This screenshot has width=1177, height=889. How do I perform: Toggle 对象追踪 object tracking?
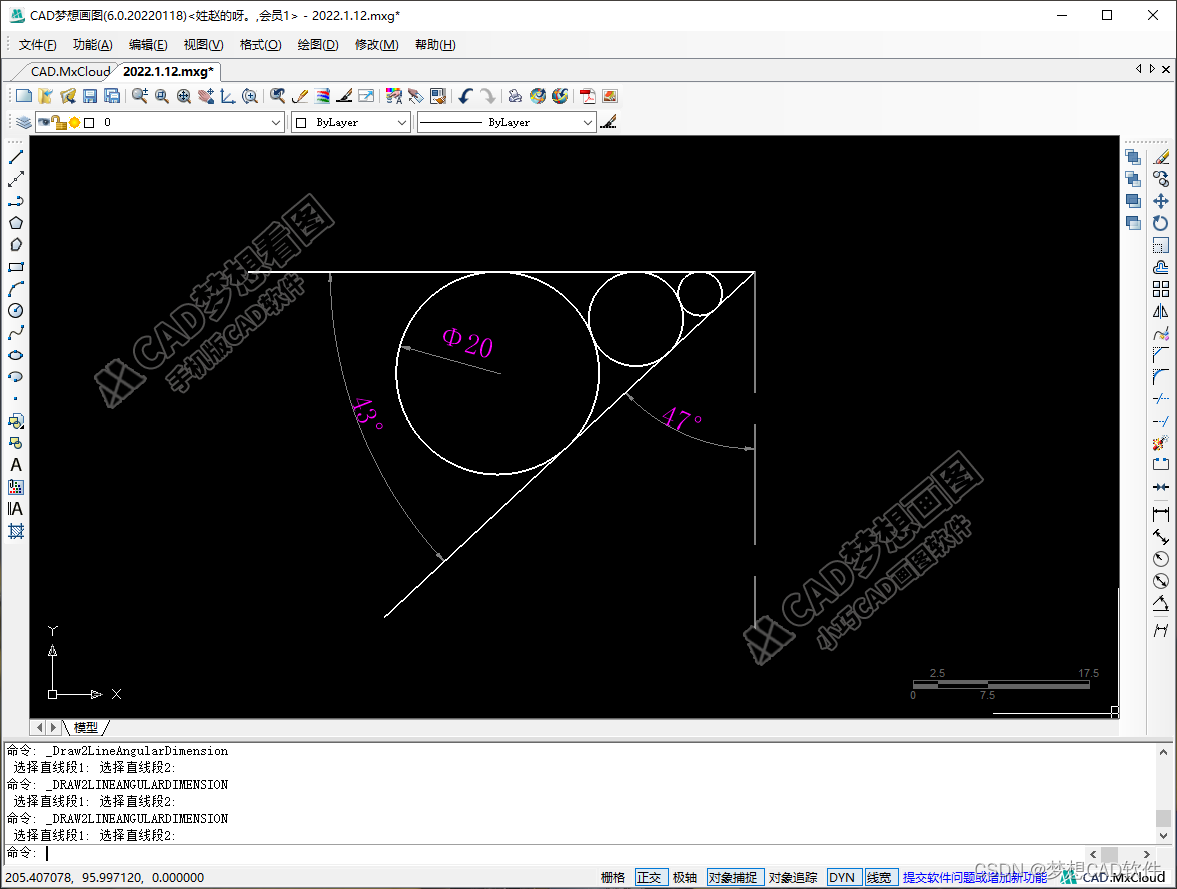(793, 877)
